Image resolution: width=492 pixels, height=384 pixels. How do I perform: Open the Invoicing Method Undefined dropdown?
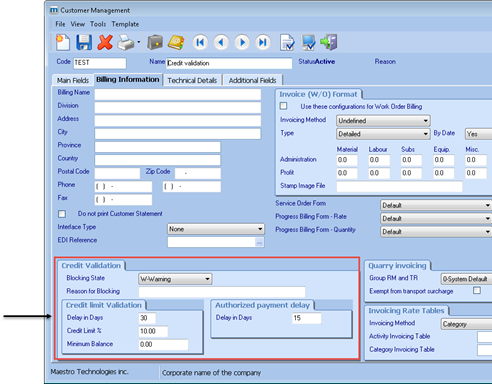(383, 121)
